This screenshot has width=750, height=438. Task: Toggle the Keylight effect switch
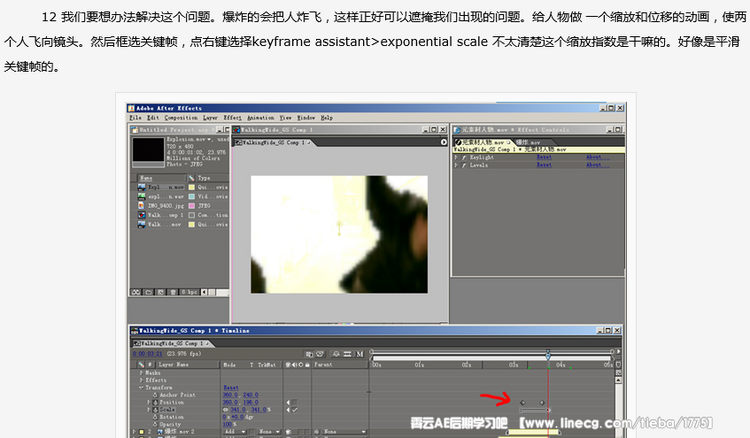coord(462,157)
